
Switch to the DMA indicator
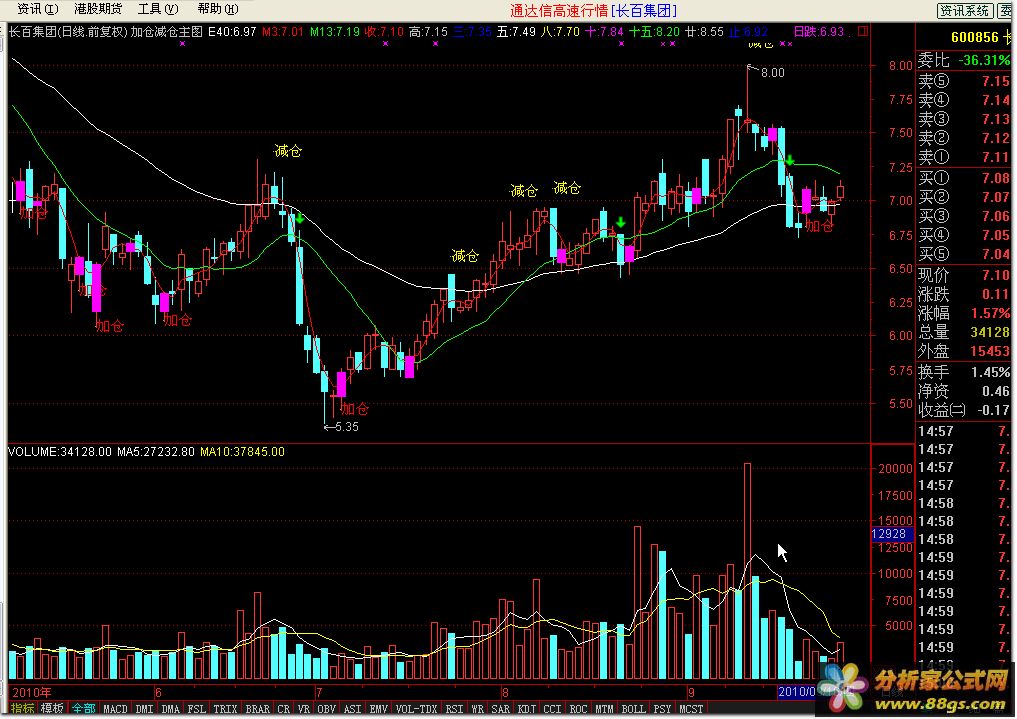[x=171, y=709]
